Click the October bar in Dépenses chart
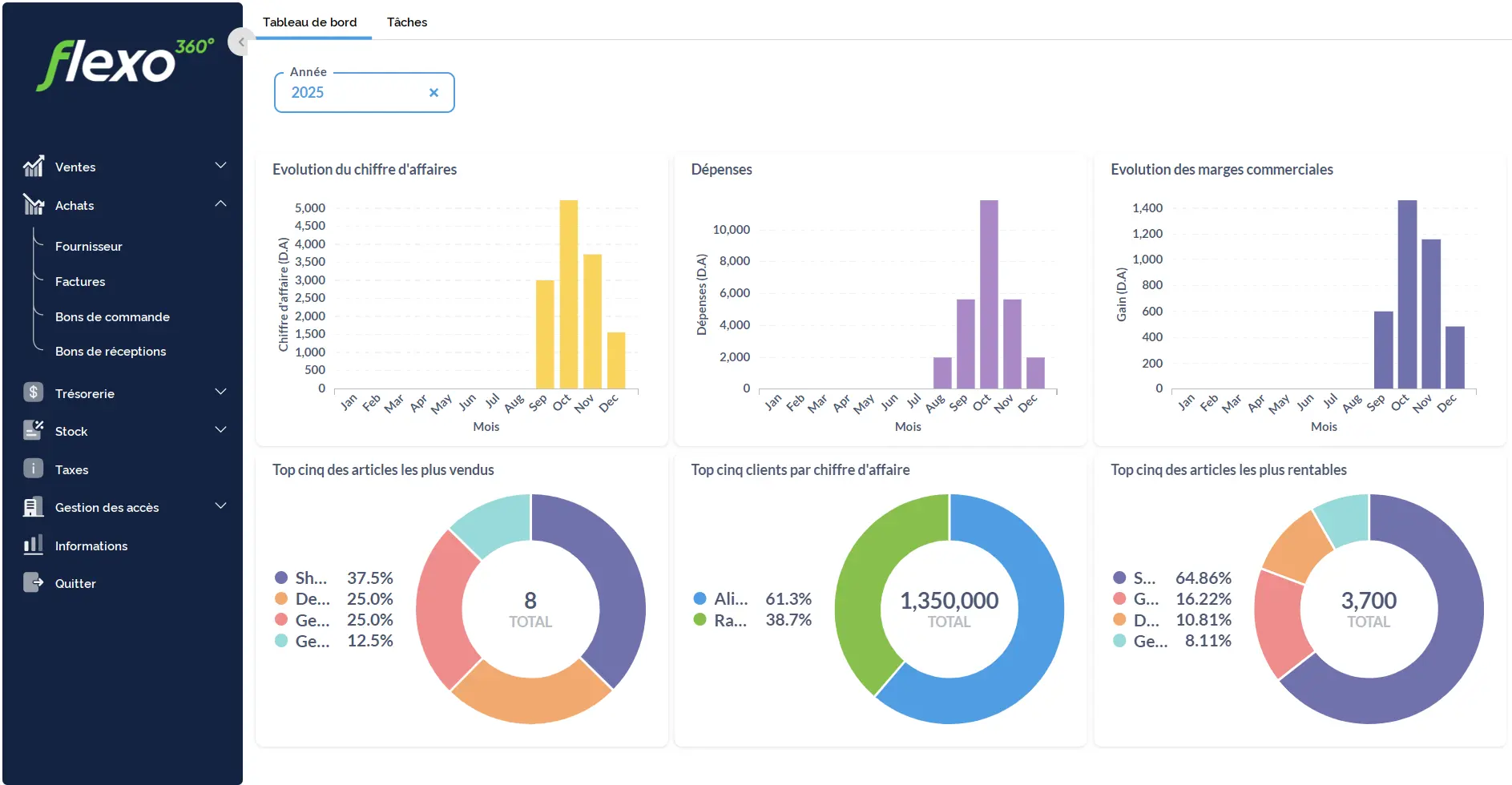This screenshot has height=785, width=1512. (x=989, y=294)
